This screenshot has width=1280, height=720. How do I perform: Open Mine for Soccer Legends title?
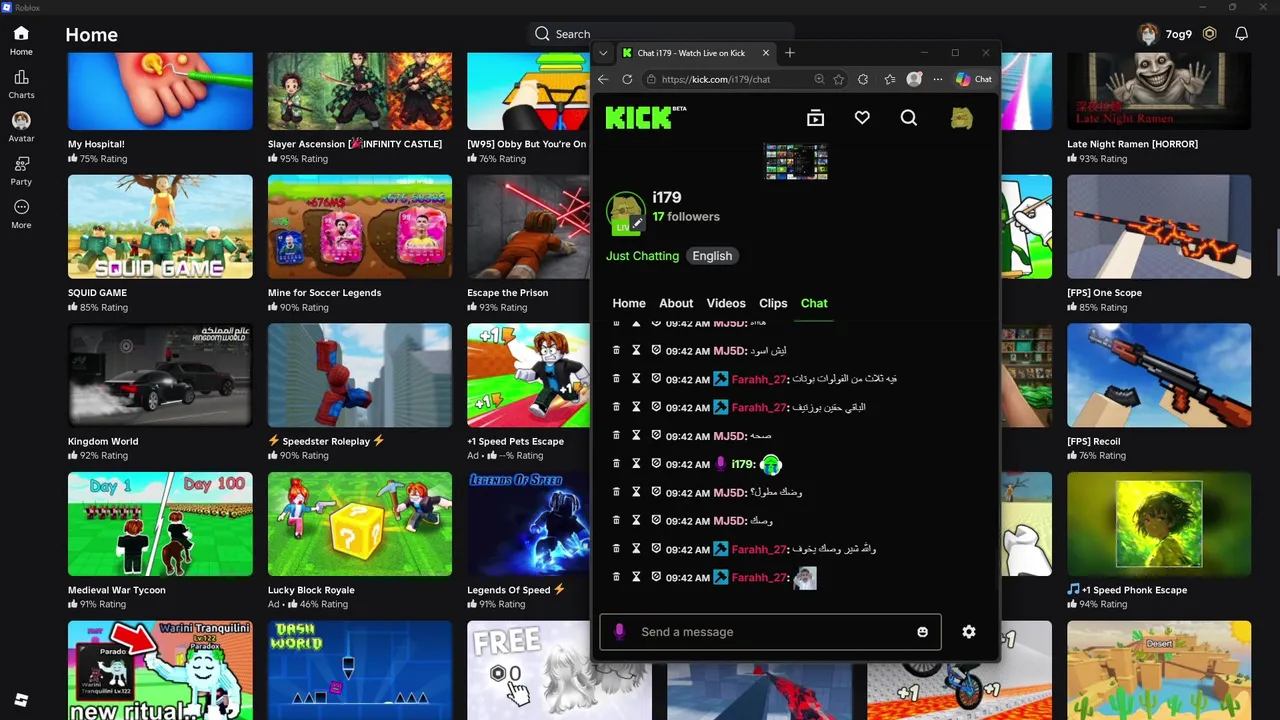tap(324, 293)
